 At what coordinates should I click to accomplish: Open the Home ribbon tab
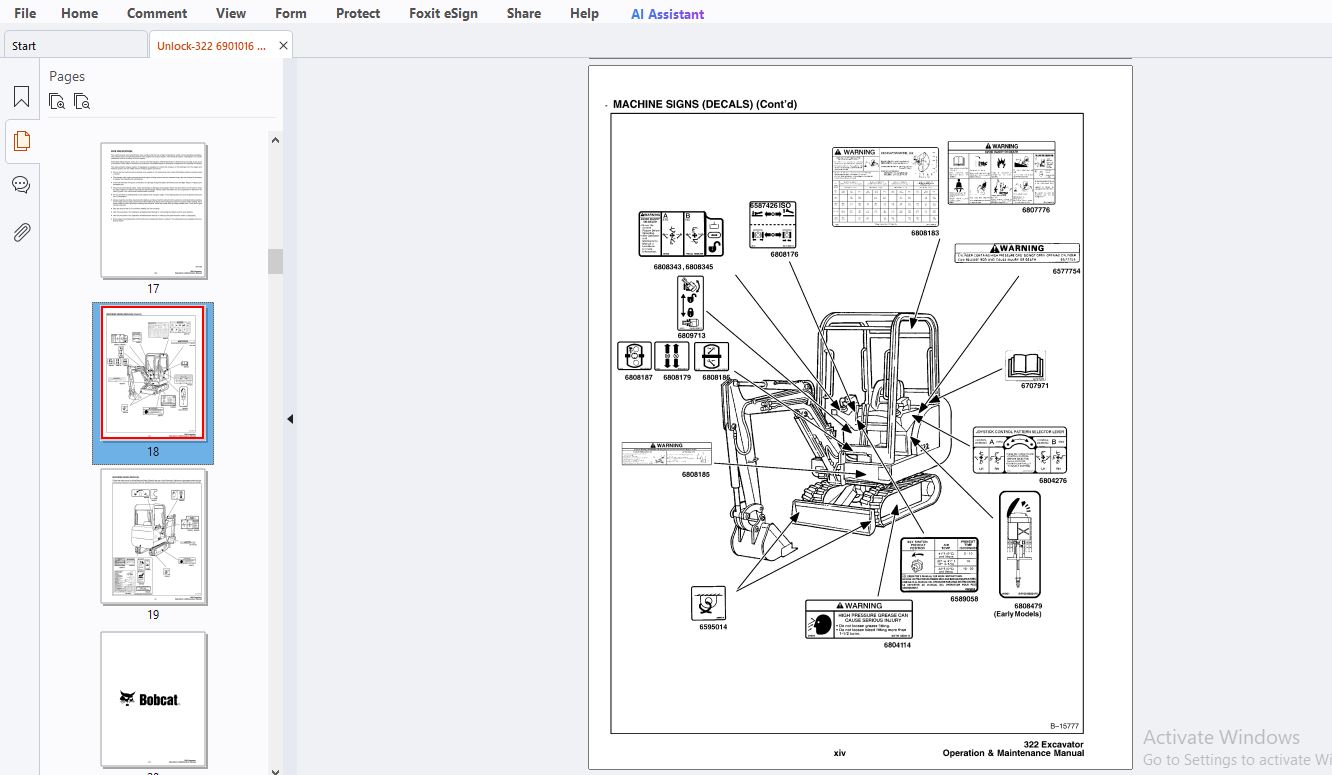[80, 13]
